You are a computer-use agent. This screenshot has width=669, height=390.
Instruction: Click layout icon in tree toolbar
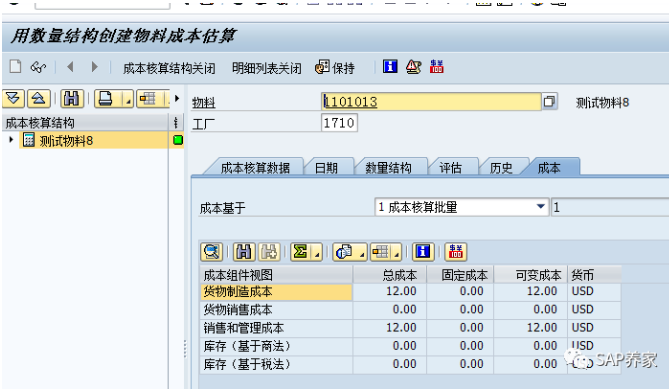point(148,99)
